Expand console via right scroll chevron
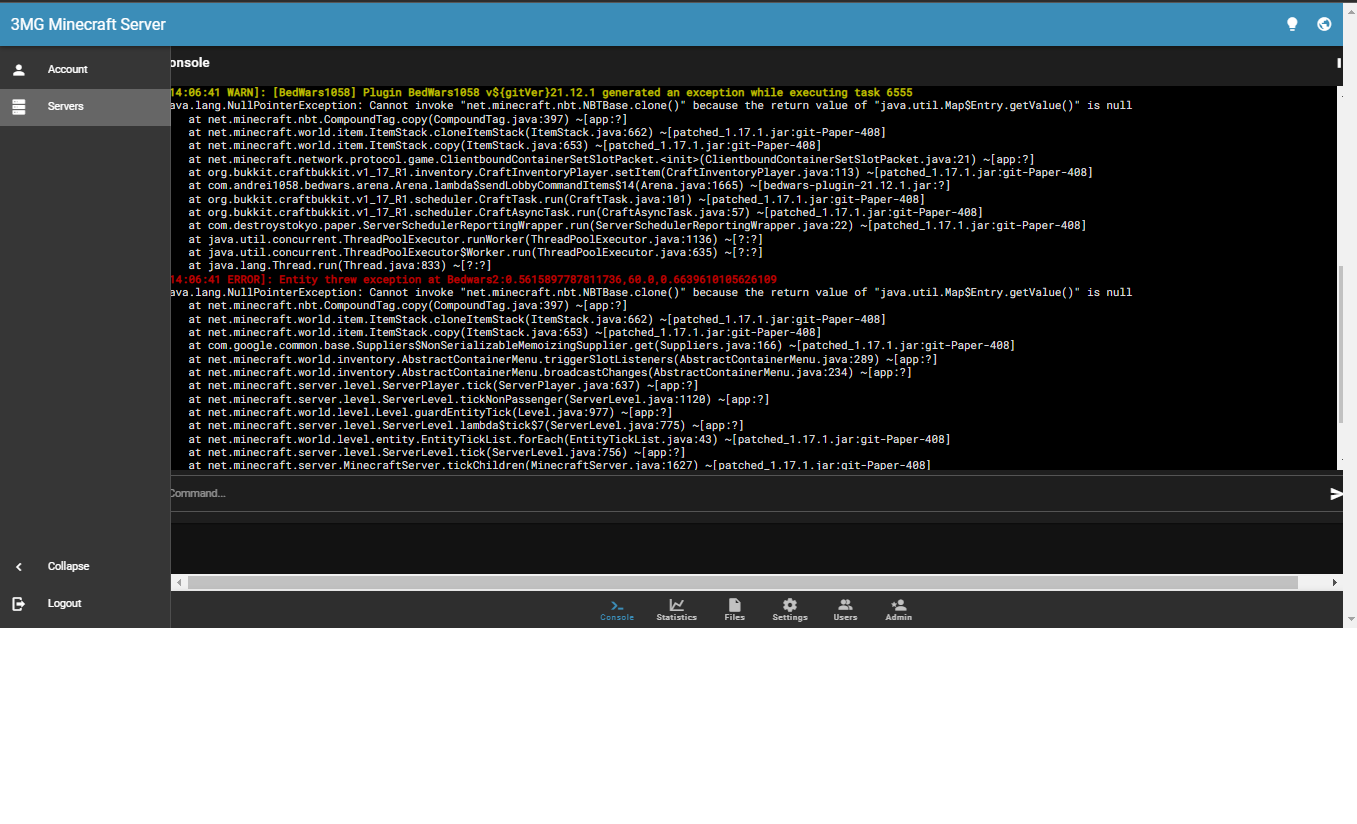This screenshot has height=824, width=1357. pos(1335,581)
